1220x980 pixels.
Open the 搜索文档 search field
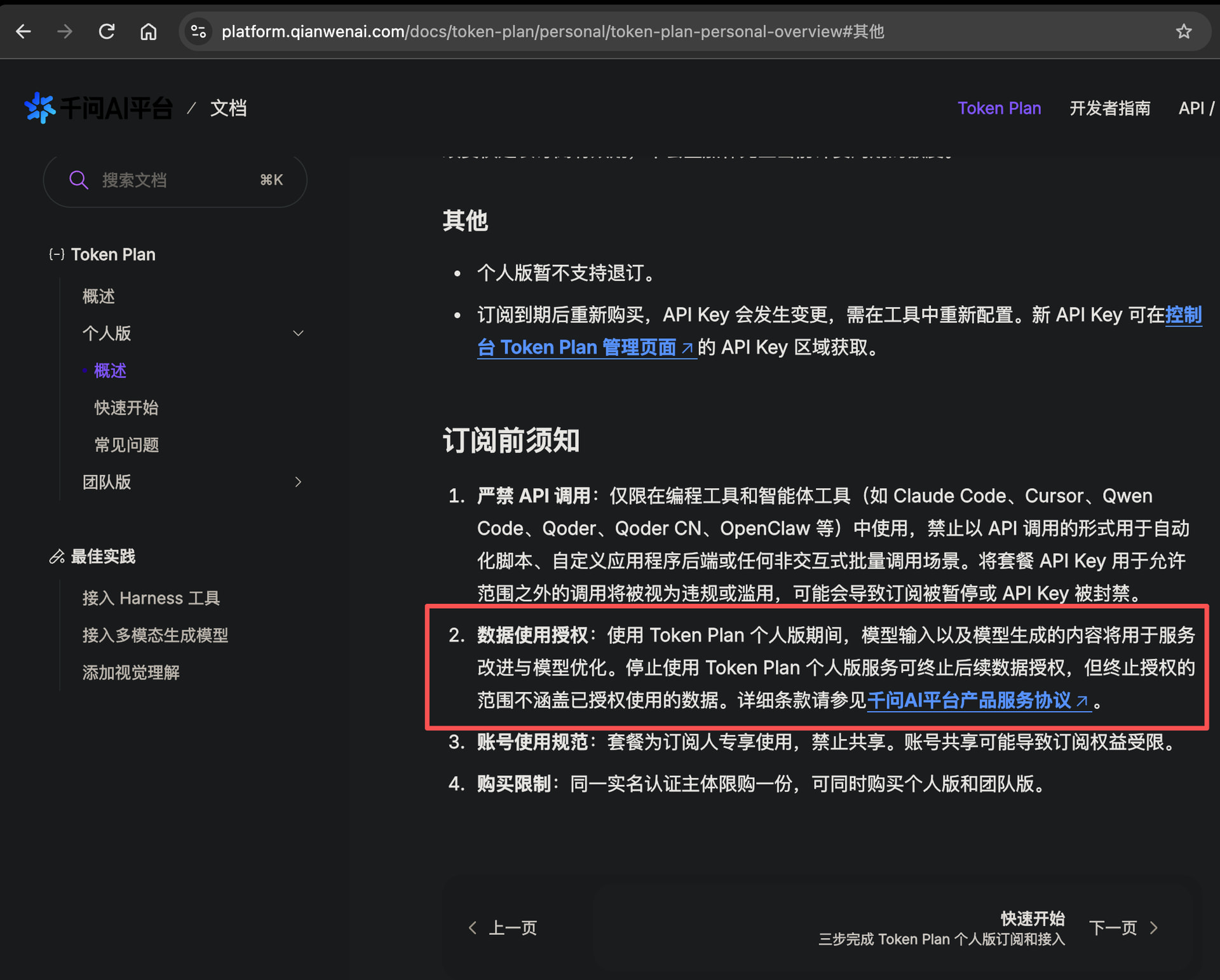(x=175, y=180)
